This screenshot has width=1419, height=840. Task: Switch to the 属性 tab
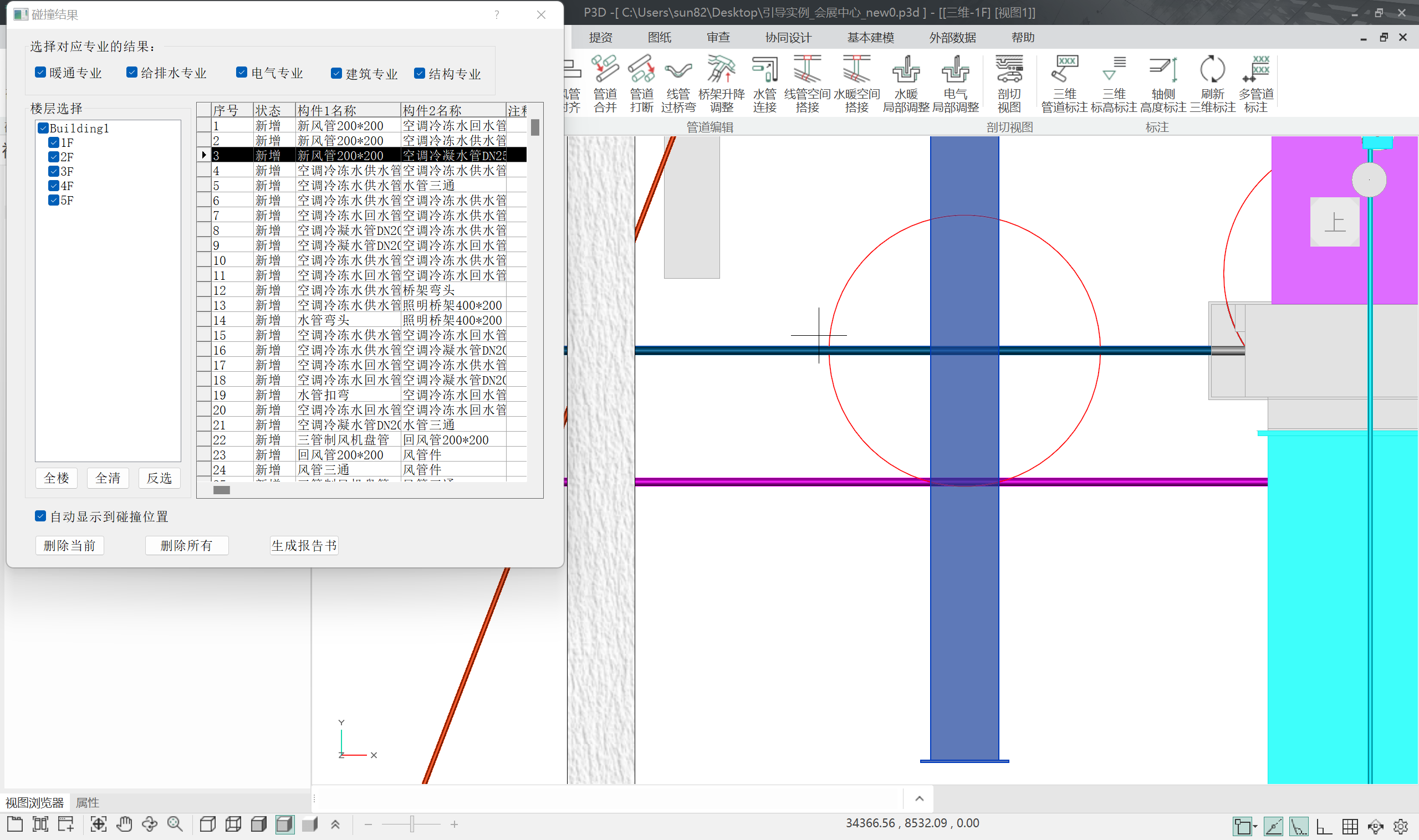pyautogui.click(x=87, y=802)
